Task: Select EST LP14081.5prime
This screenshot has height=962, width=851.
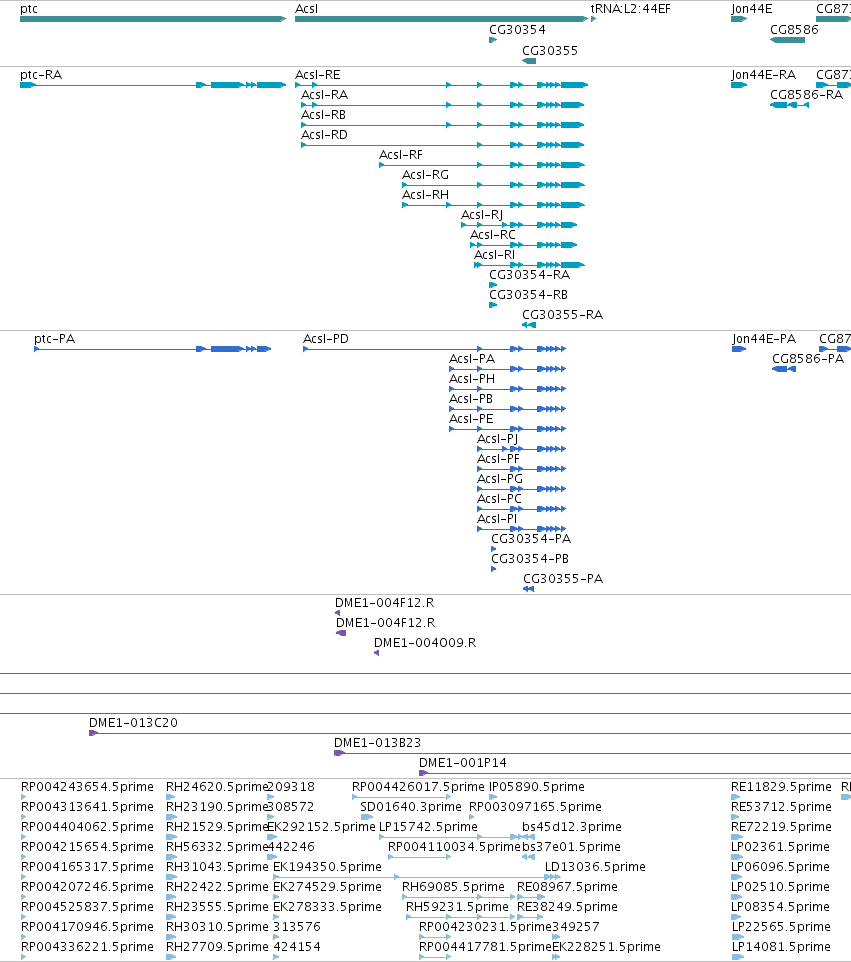Action: point(781,947)
